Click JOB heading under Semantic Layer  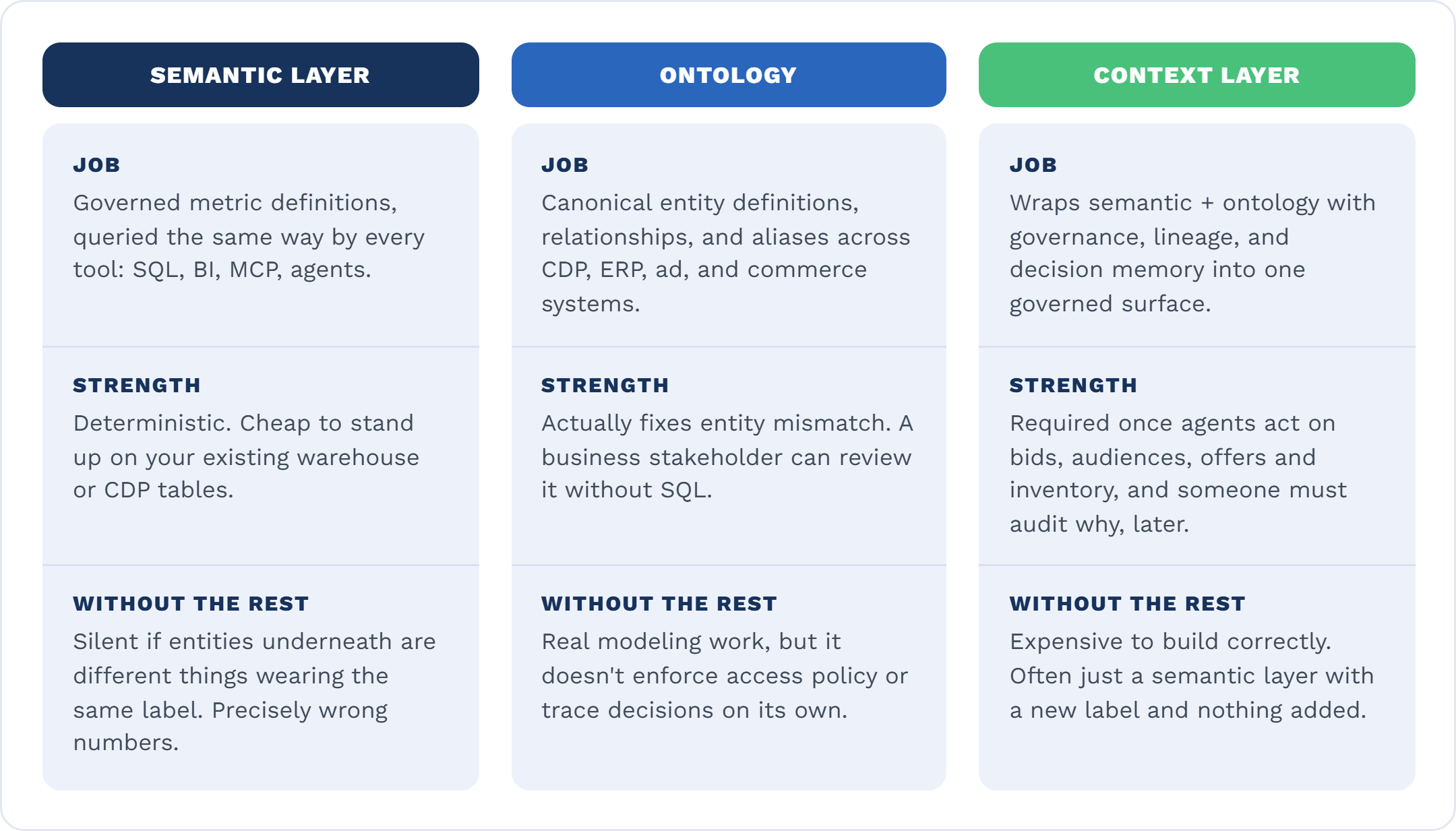[x=96, y=165]
